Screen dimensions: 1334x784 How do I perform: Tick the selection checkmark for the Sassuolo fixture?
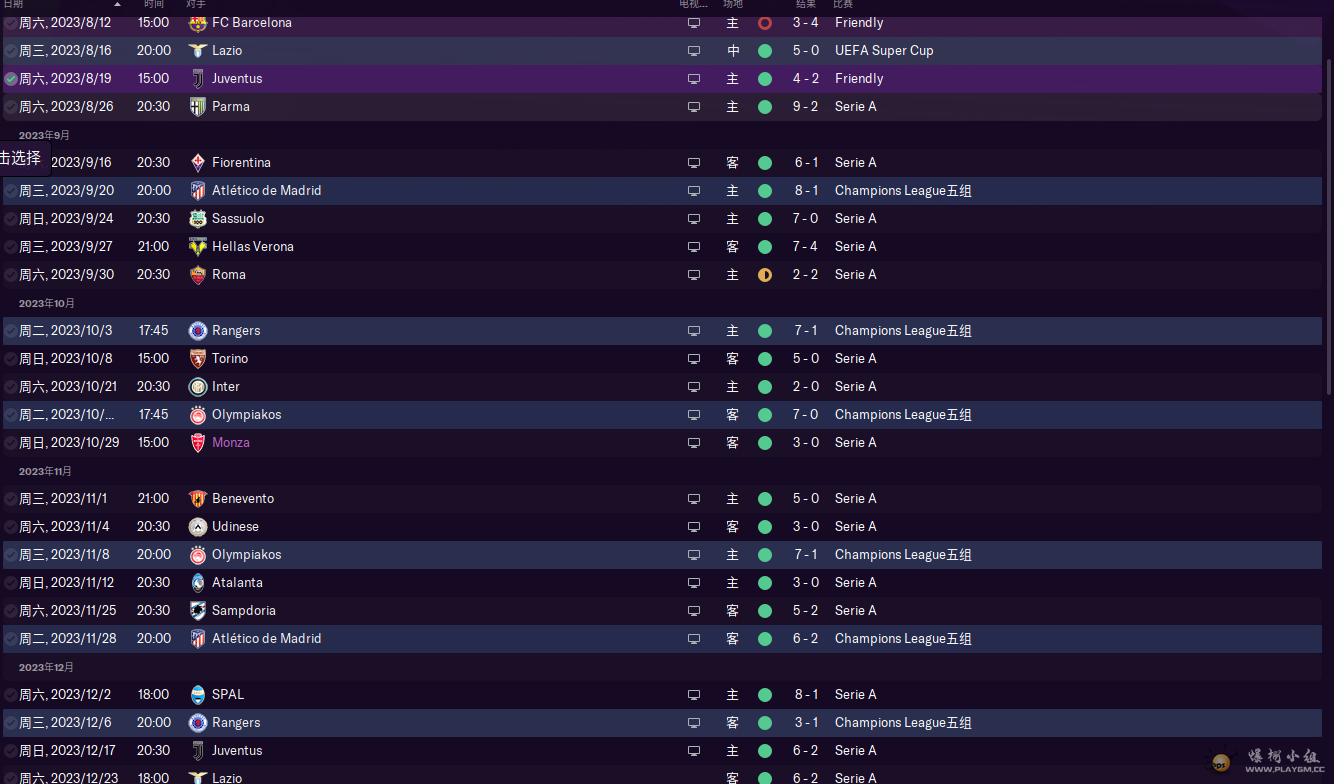[11, 219]
